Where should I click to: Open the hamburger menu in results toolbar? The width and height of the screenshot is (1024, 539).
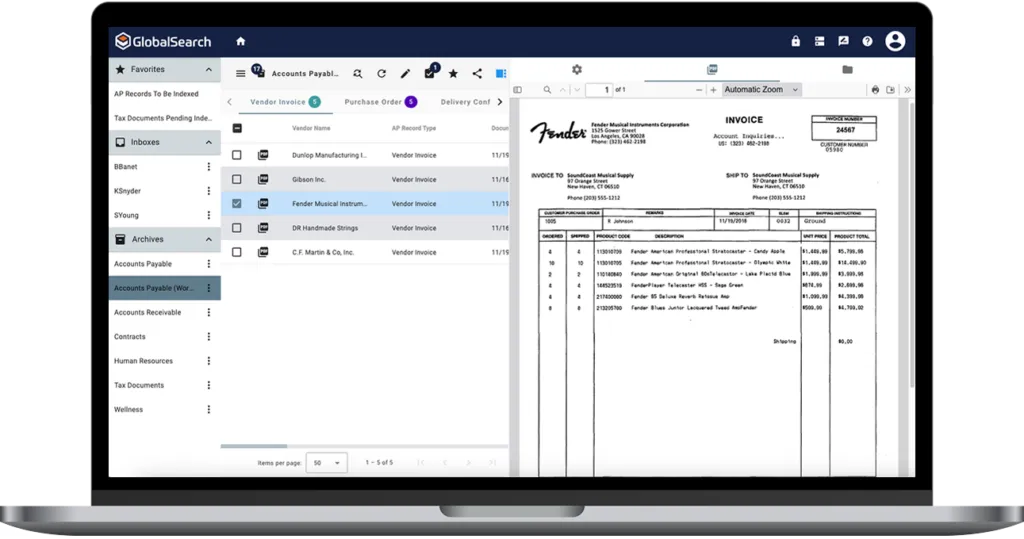tap(240, 74)
